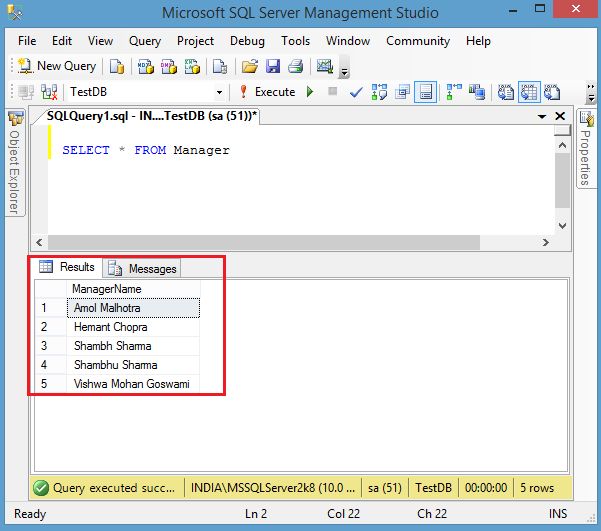Toggle IntelliSense Enabled icon

point(426,92)
